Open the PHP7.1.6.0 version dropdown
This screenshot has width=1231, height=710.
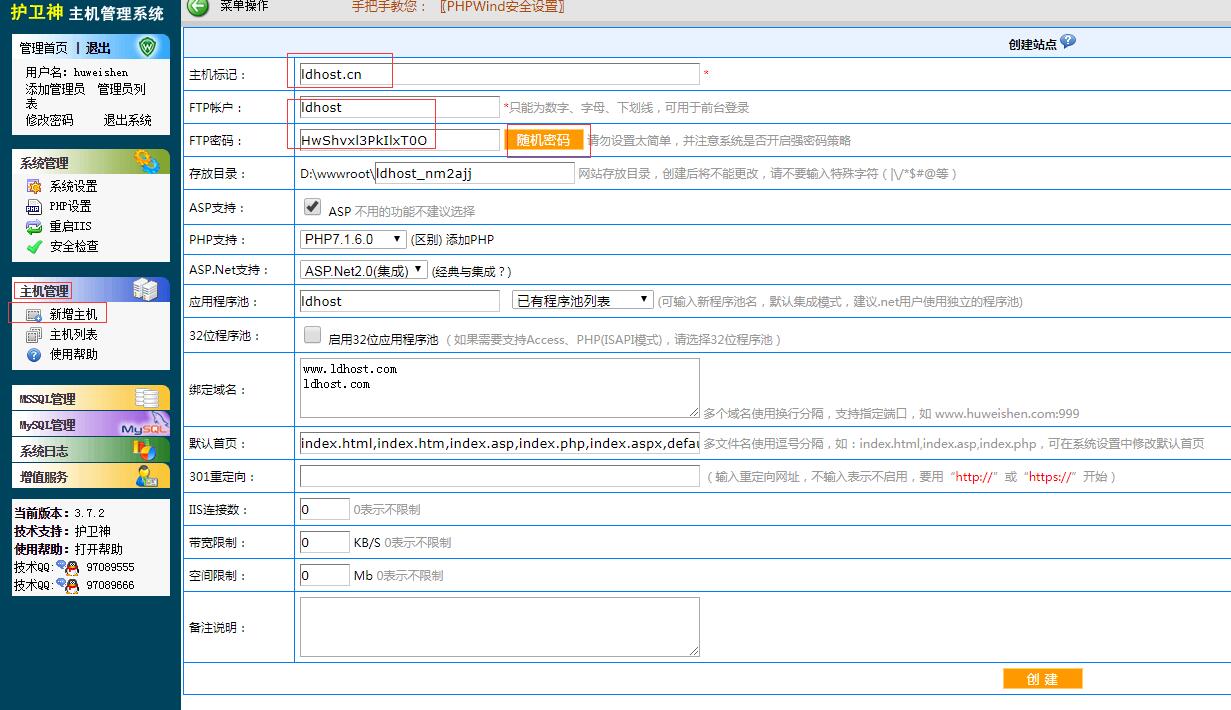(354, 240)
